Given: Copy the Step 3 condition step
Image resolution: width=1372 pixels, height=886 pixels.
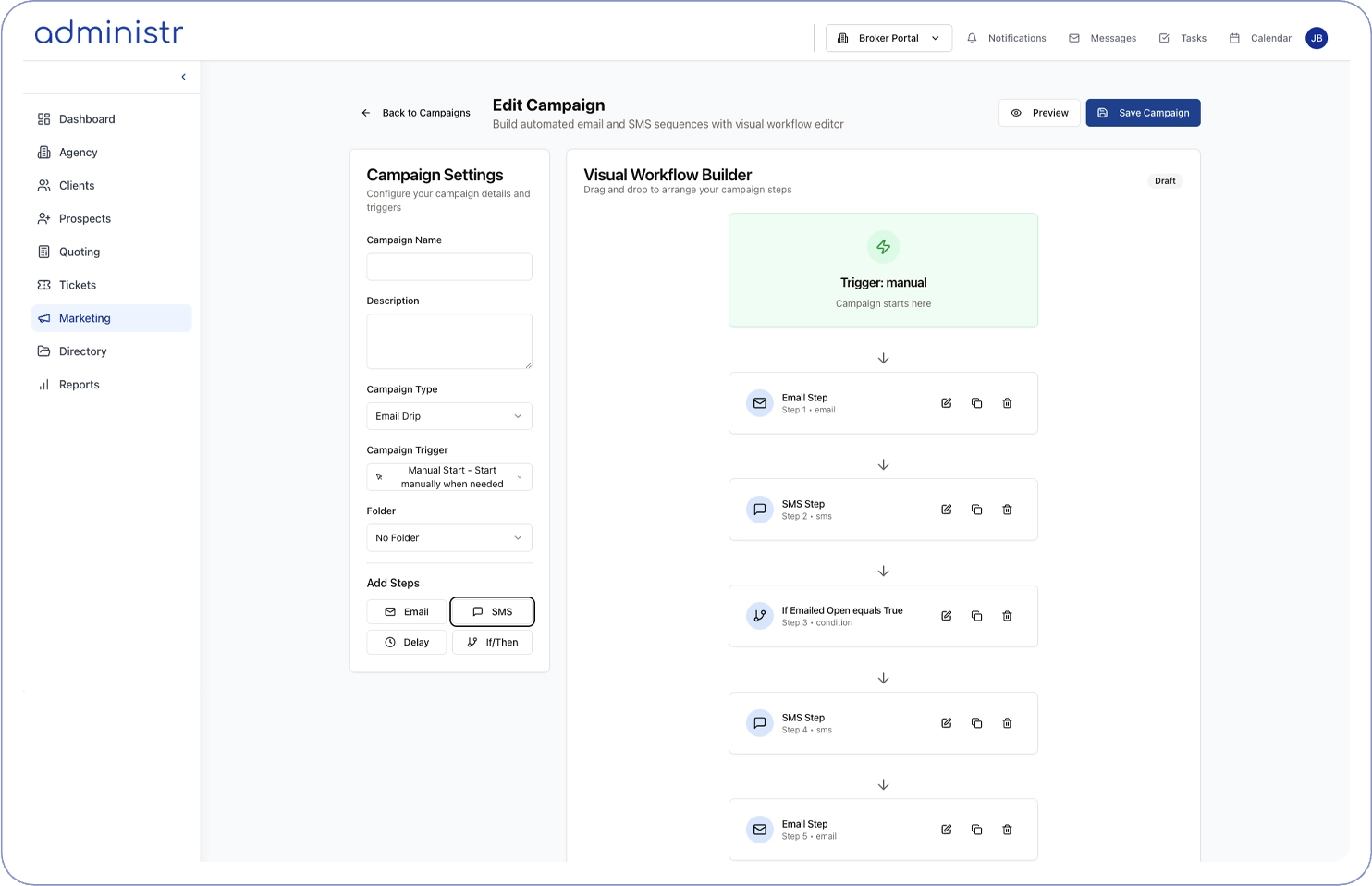Looking at the screenshot, I should tap(976, 616).
